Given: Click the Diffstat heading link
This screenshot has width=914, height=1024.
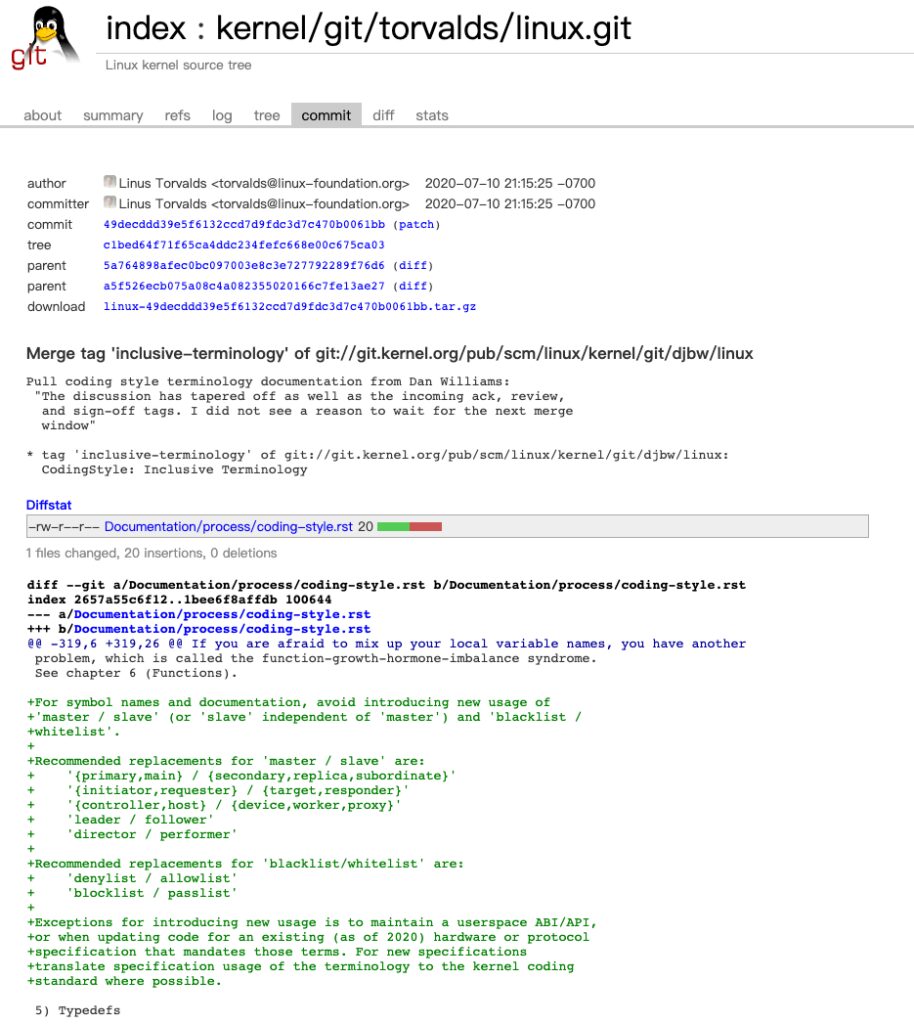Looking at the screenshot, I should (49, 506).
